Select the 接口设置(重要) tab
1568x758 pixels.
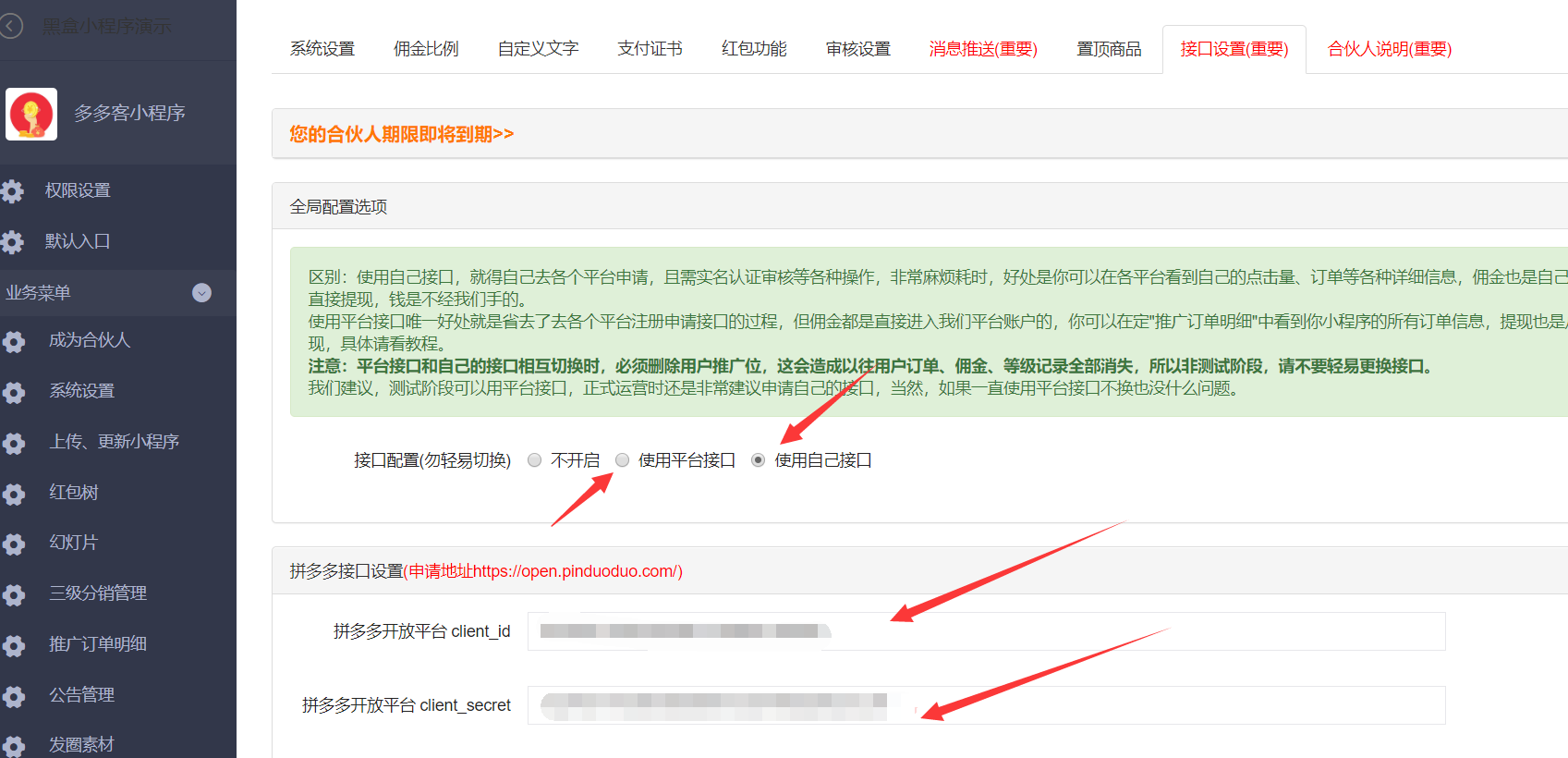1234,49
